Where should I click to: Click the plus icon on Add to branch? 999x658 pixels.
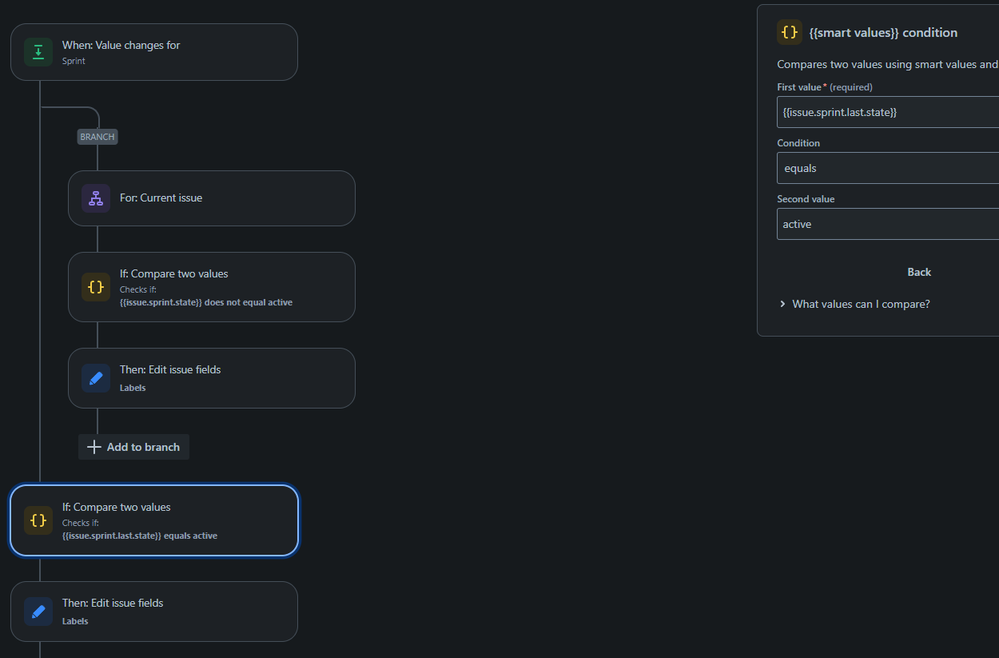(x=94, y=447)
